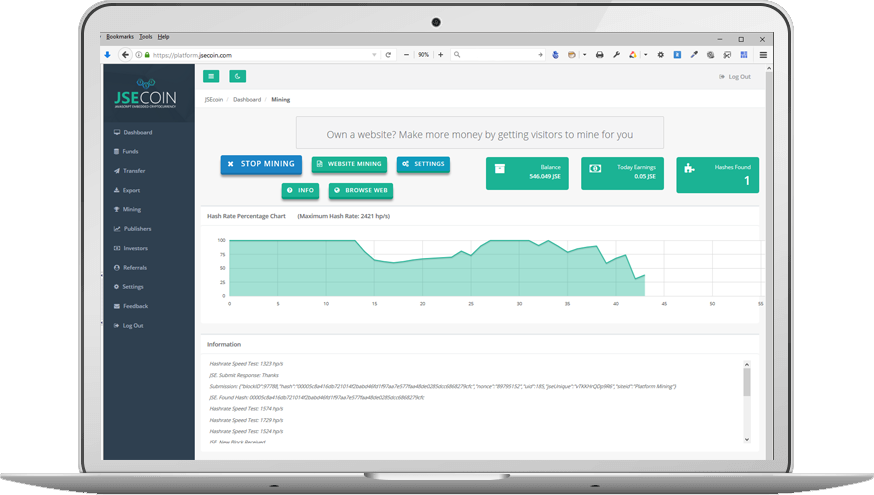874x495 pixels.
Task: Click the page scrollbar up arrow
Action: click(769, 69)
